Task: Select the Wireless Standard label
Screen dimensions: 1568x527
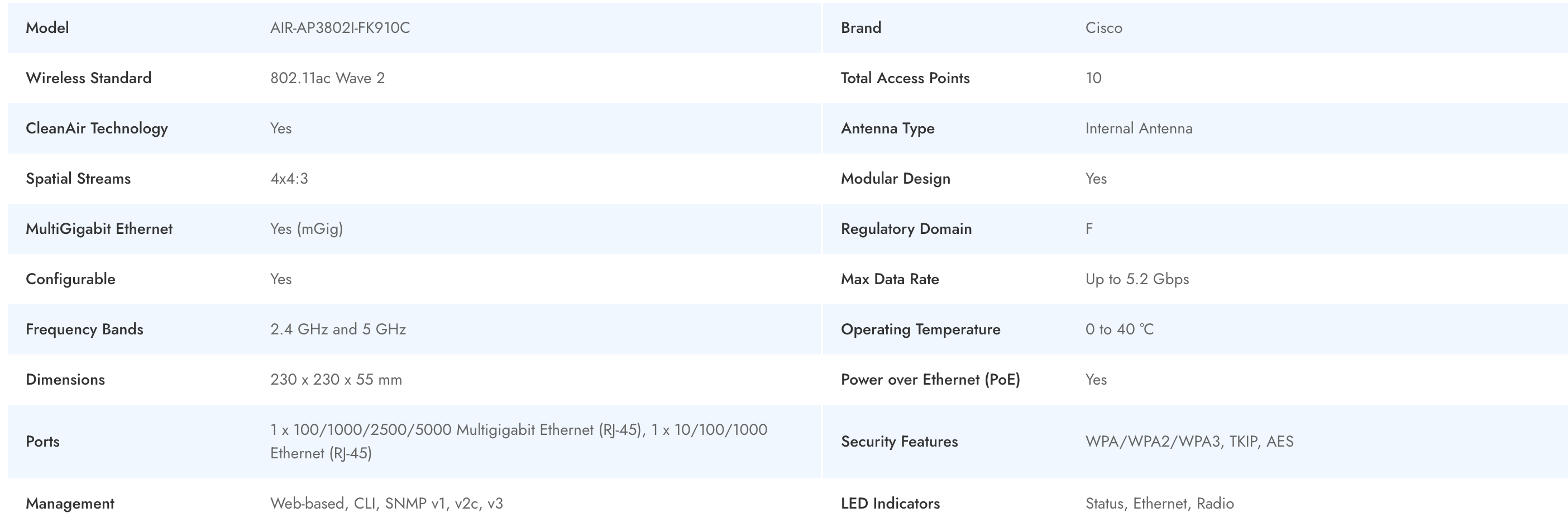Action: click(x=88, y=78)
